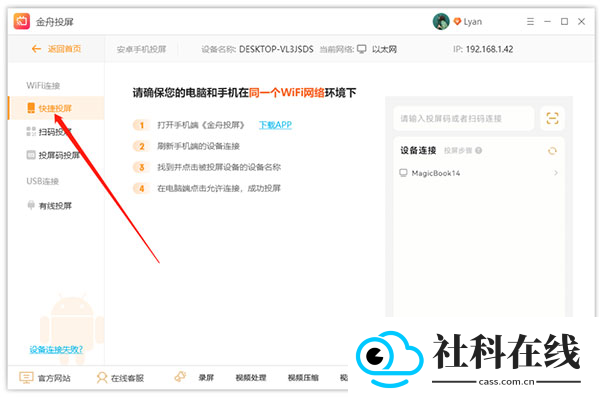Go back via 返回首页
Screen dimensions: 600x397
tap(56, 49)
